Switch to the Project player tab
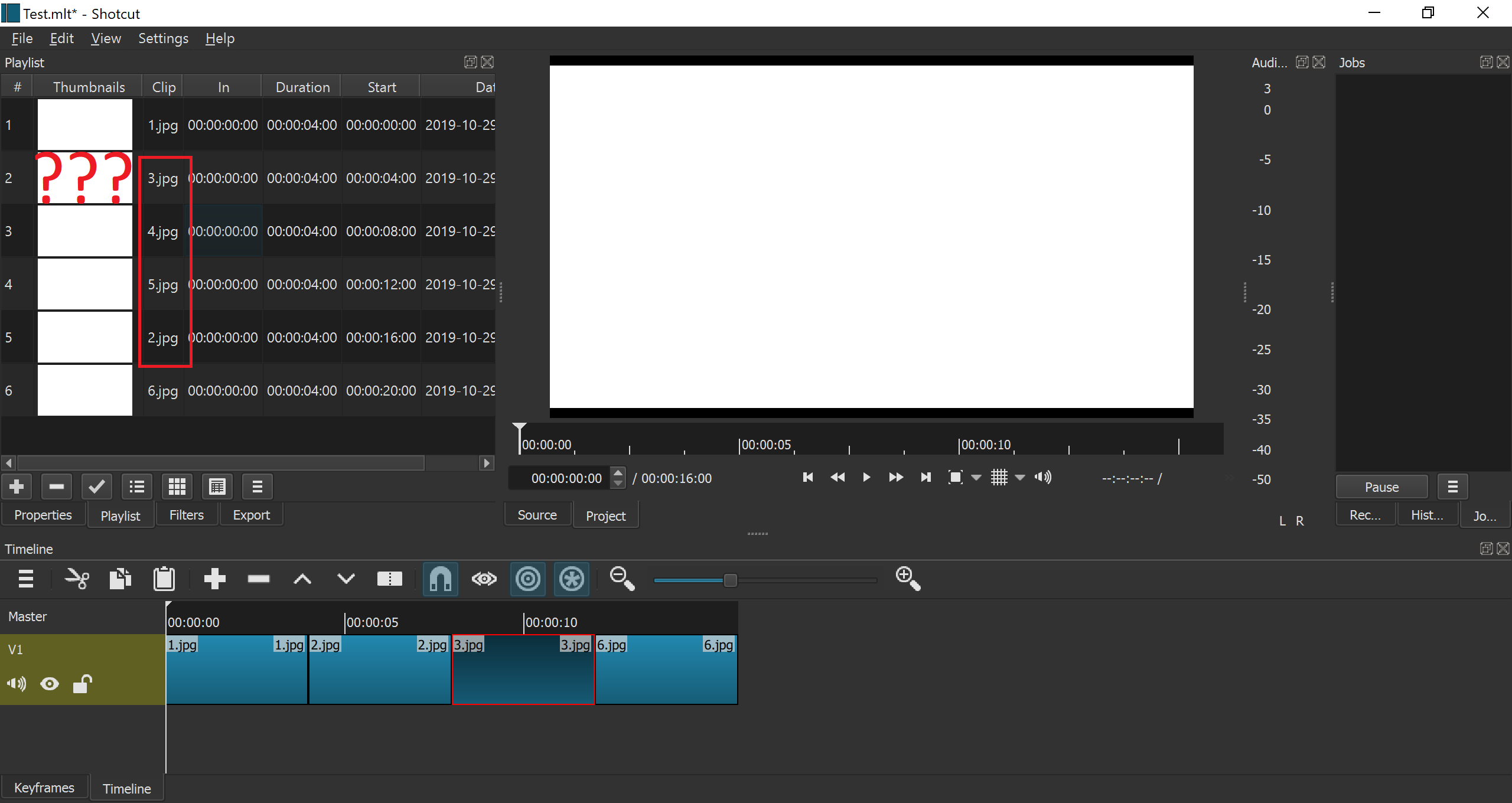The width and height of the screenshot is (1512, 803). (x=605, y=515)
